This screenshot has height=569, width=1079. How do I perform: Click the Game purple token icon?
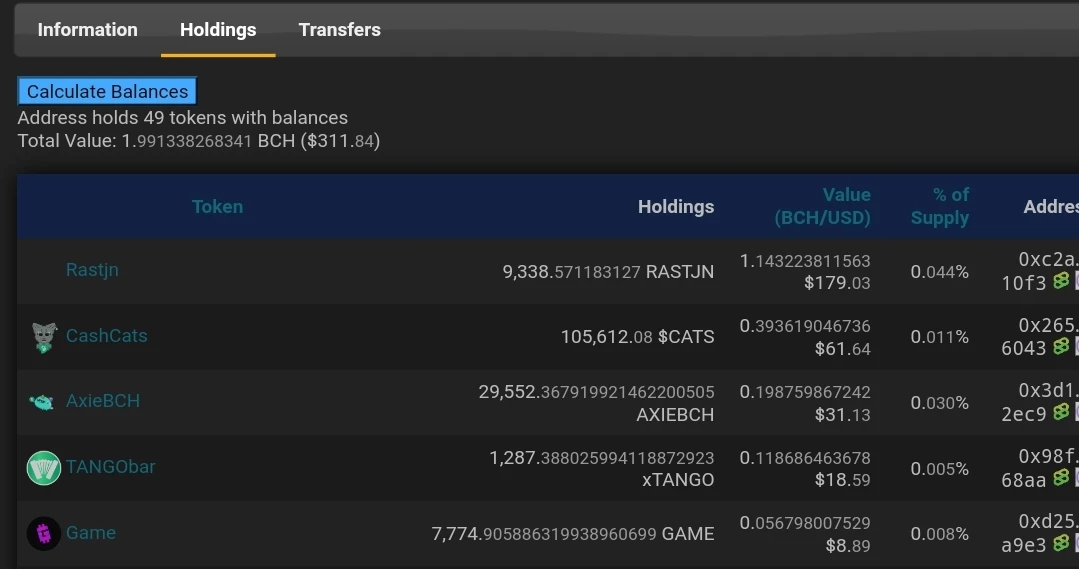(x=44, y=533)
